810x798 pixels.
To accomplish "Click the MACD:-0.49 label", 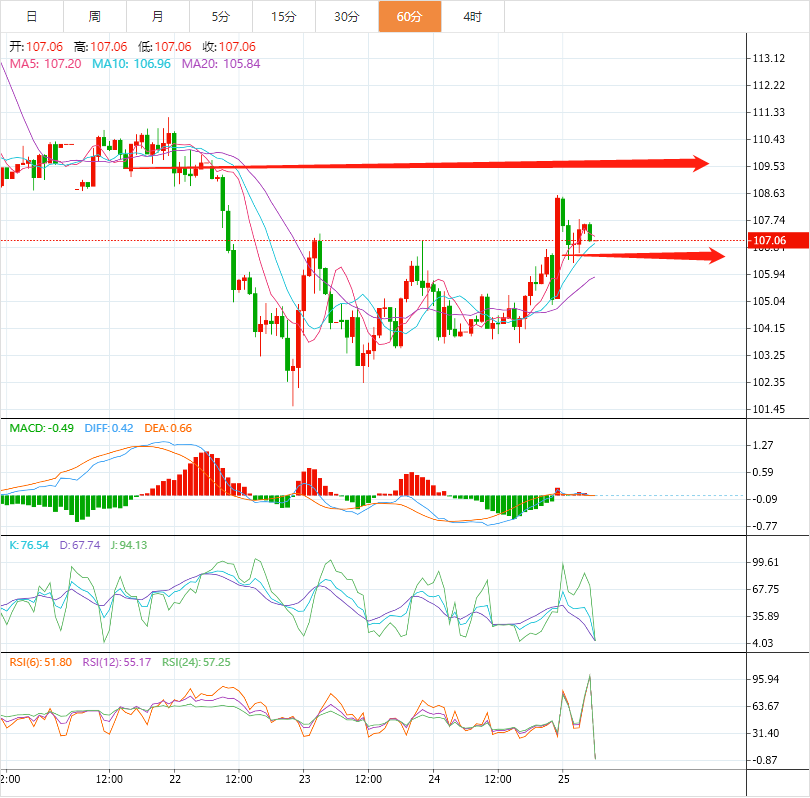I will pyautogui.click(x=42, y=428).
